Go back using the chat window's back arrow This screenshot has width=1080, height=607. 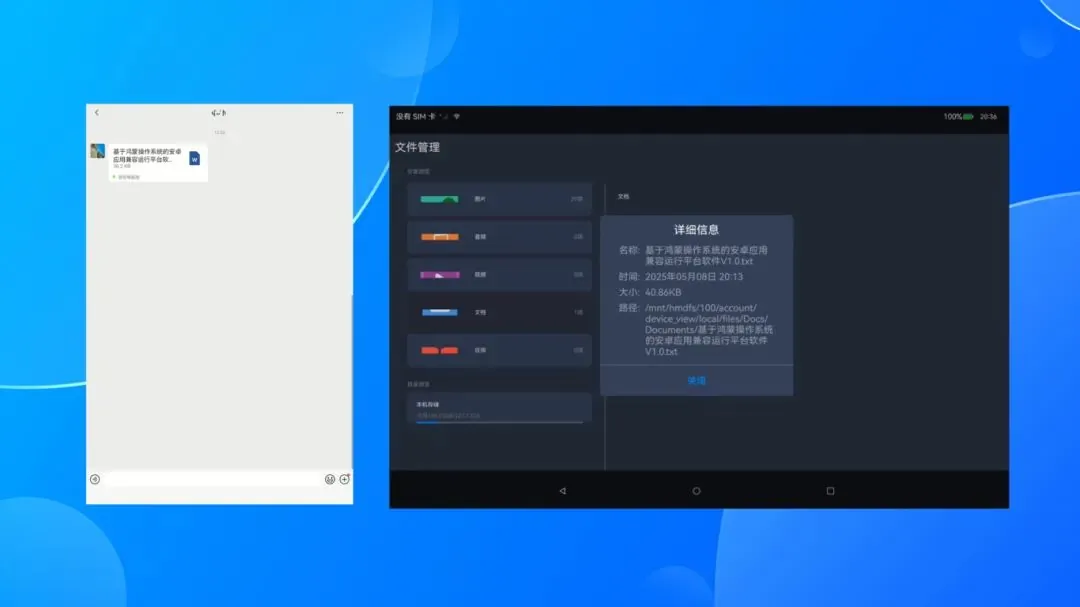[x=96, y=112]
